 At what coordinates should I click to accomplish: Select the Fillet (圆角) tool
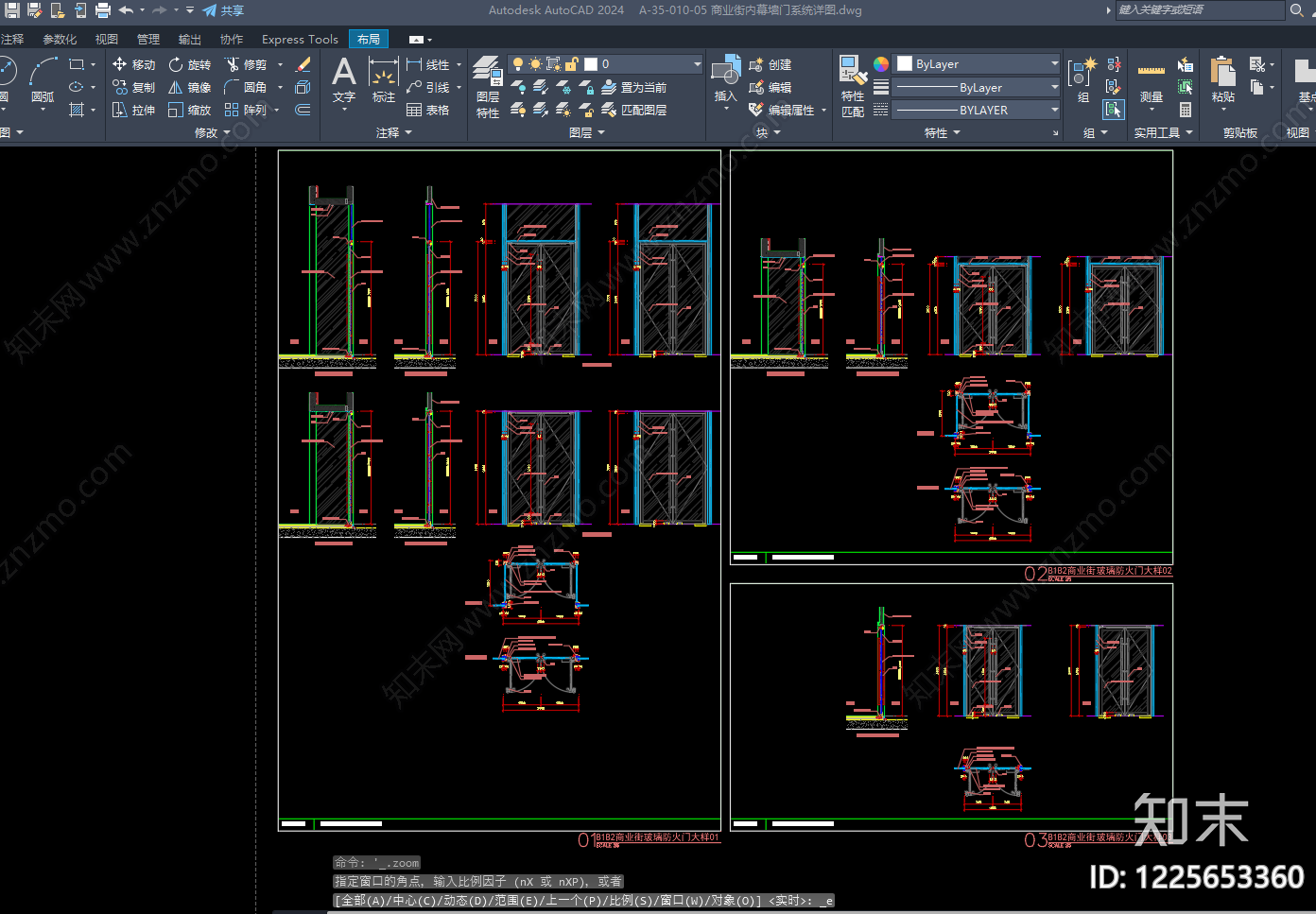246,87
